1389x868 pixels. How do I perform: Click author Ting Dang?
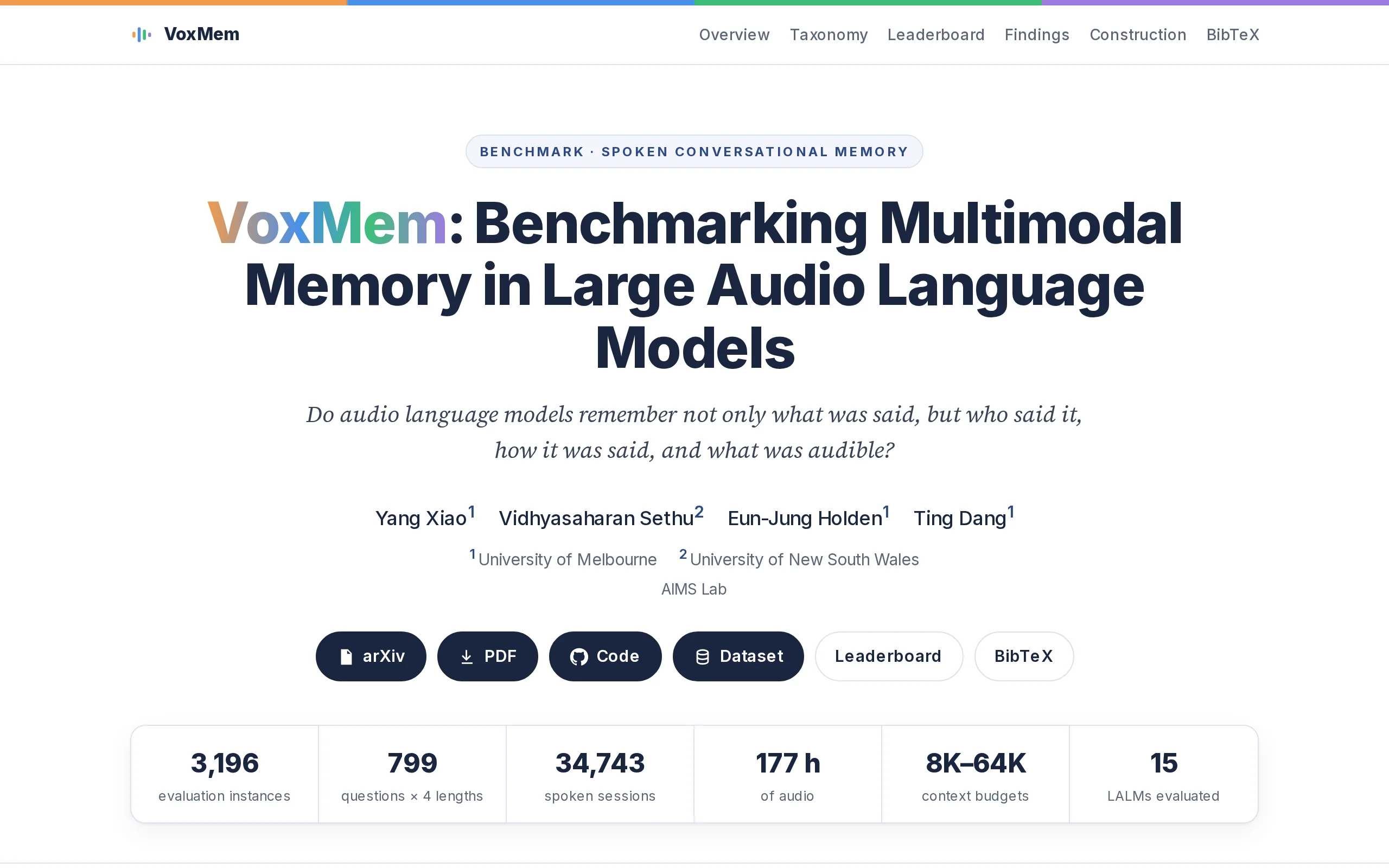click(x=960, y=519)
